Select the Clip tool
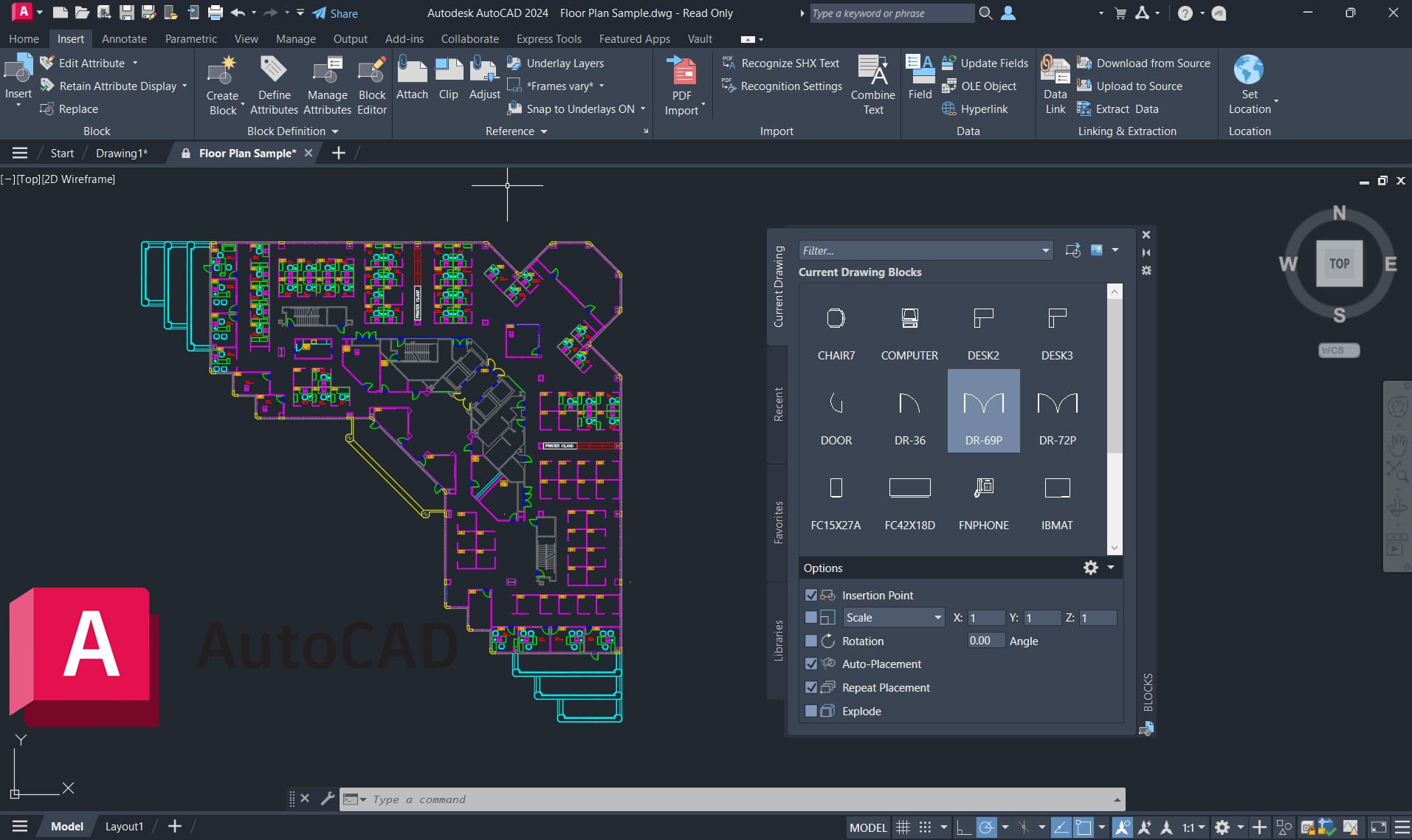The width and height of the screenshot is (1412, 840). 448,81
